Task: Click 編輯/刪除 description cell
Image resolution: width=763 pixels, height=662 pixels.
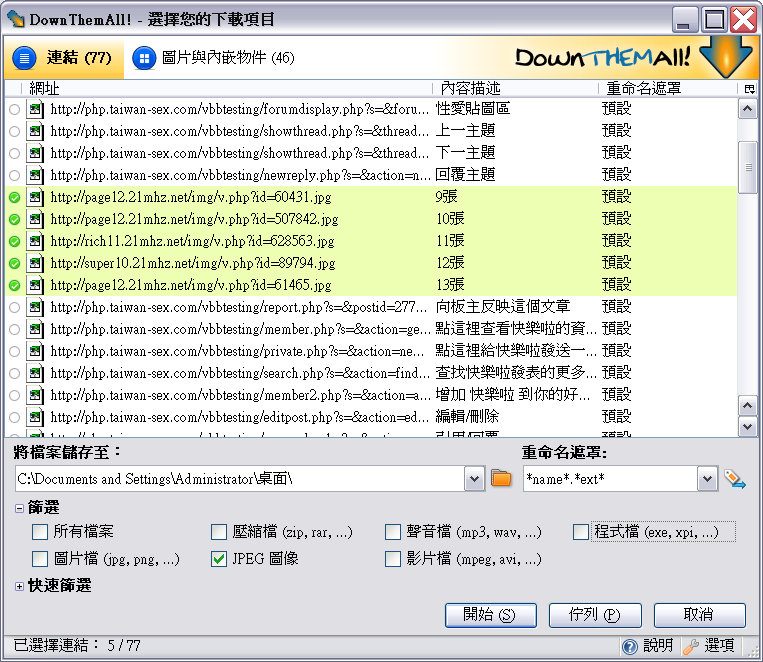Action: click(467, 417)
